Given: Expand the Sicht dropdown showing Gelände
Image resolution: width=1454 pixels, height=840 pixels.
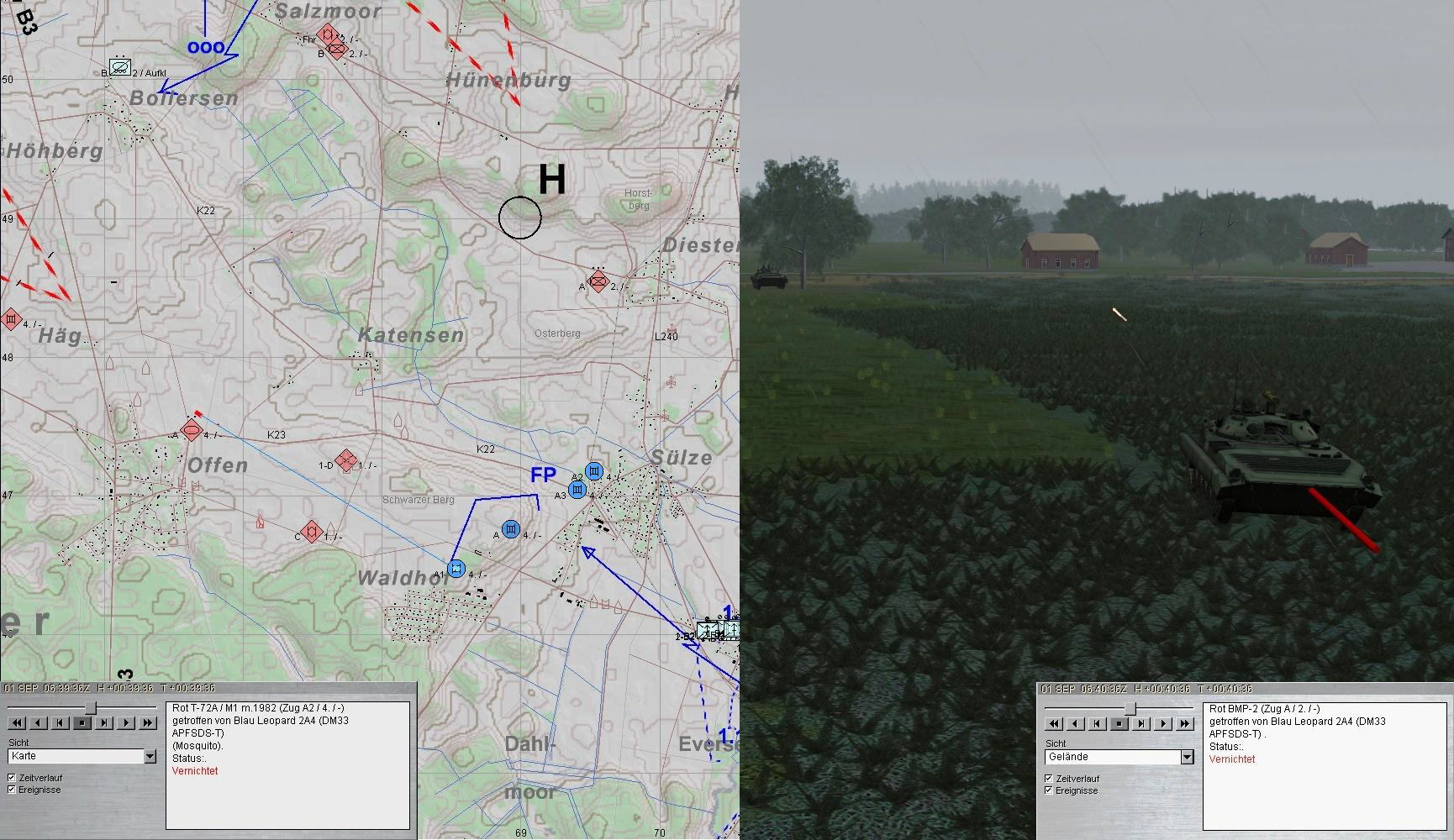Looking at the screenshot, I should [x=1187, y=758].
